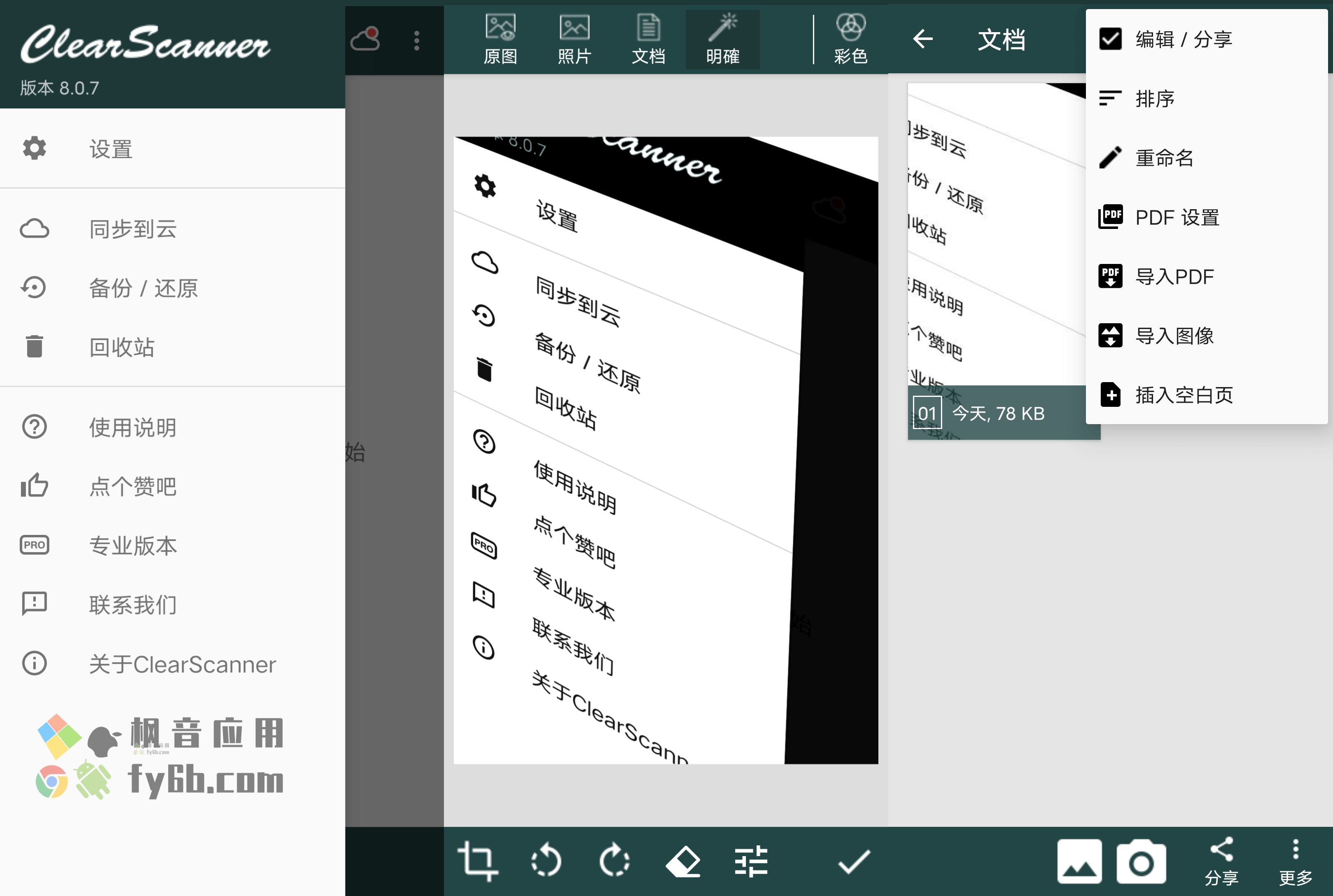Confirm edits with the checkmark
The height and width of the screenshot is (896, 1333).
tap(854, 861)
